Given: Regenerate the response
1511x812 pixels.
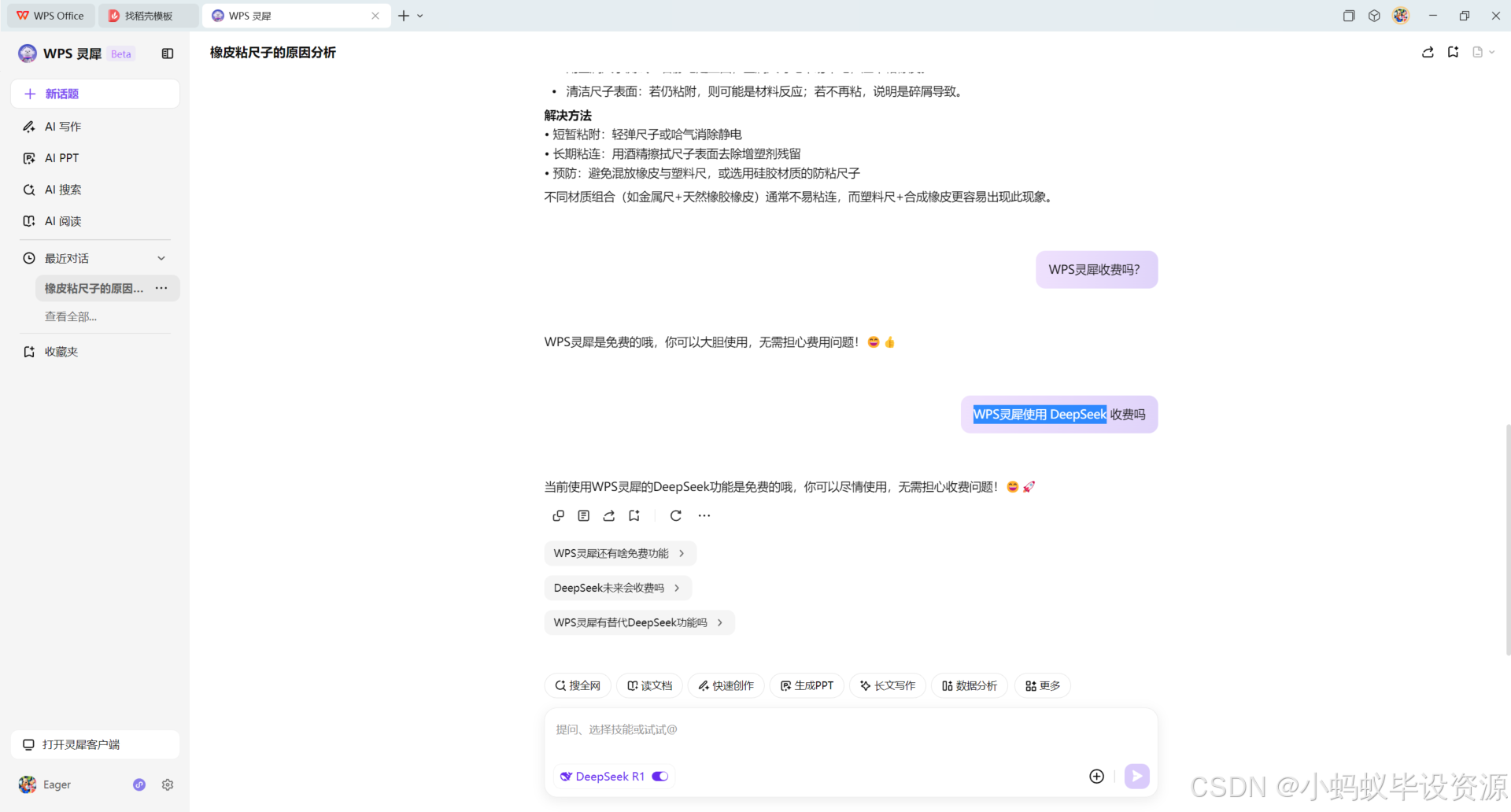Looking at the screenshot, I should coord(676,515).
